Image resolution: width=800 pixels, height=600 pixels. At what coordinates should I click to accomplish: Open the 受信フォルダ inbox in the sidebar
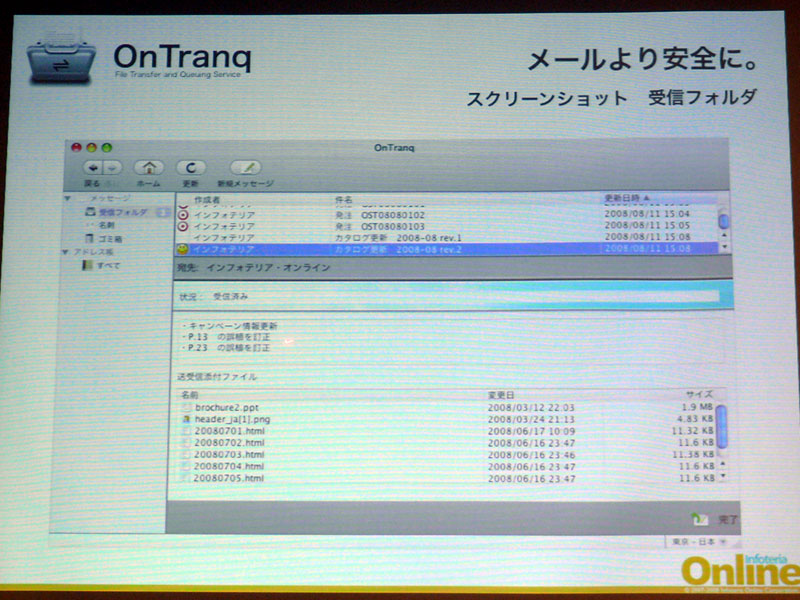pyautogui.click(x=123, y=212)
